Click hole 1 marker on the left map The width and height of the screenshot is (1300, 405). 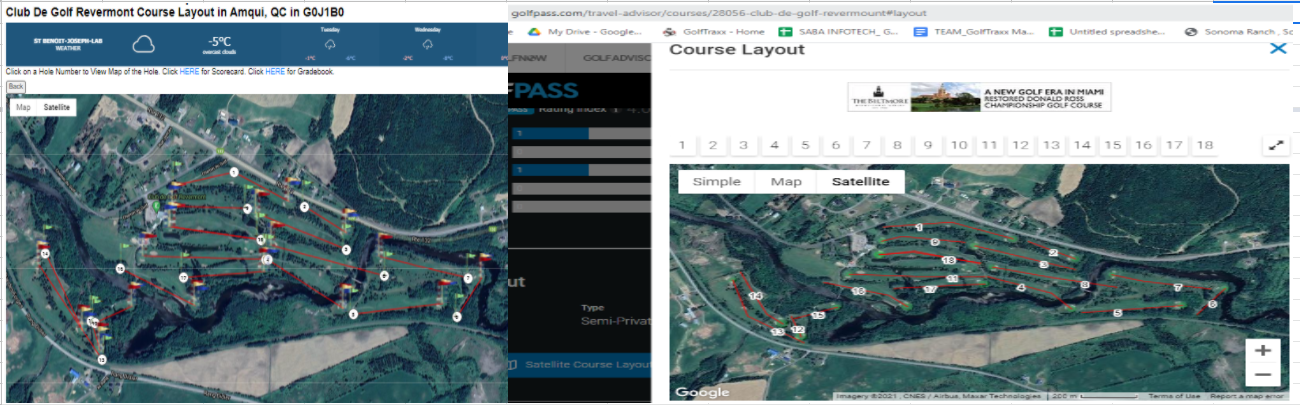tap(233, 172)
